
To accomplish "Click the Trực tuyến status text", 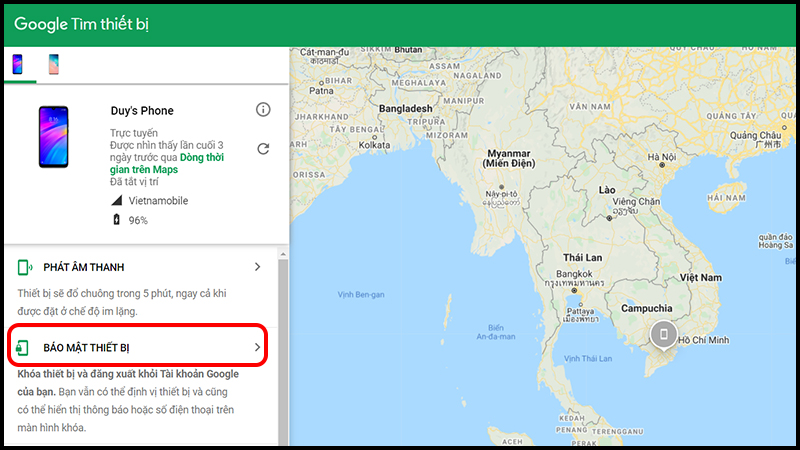I will coord(134,133).
